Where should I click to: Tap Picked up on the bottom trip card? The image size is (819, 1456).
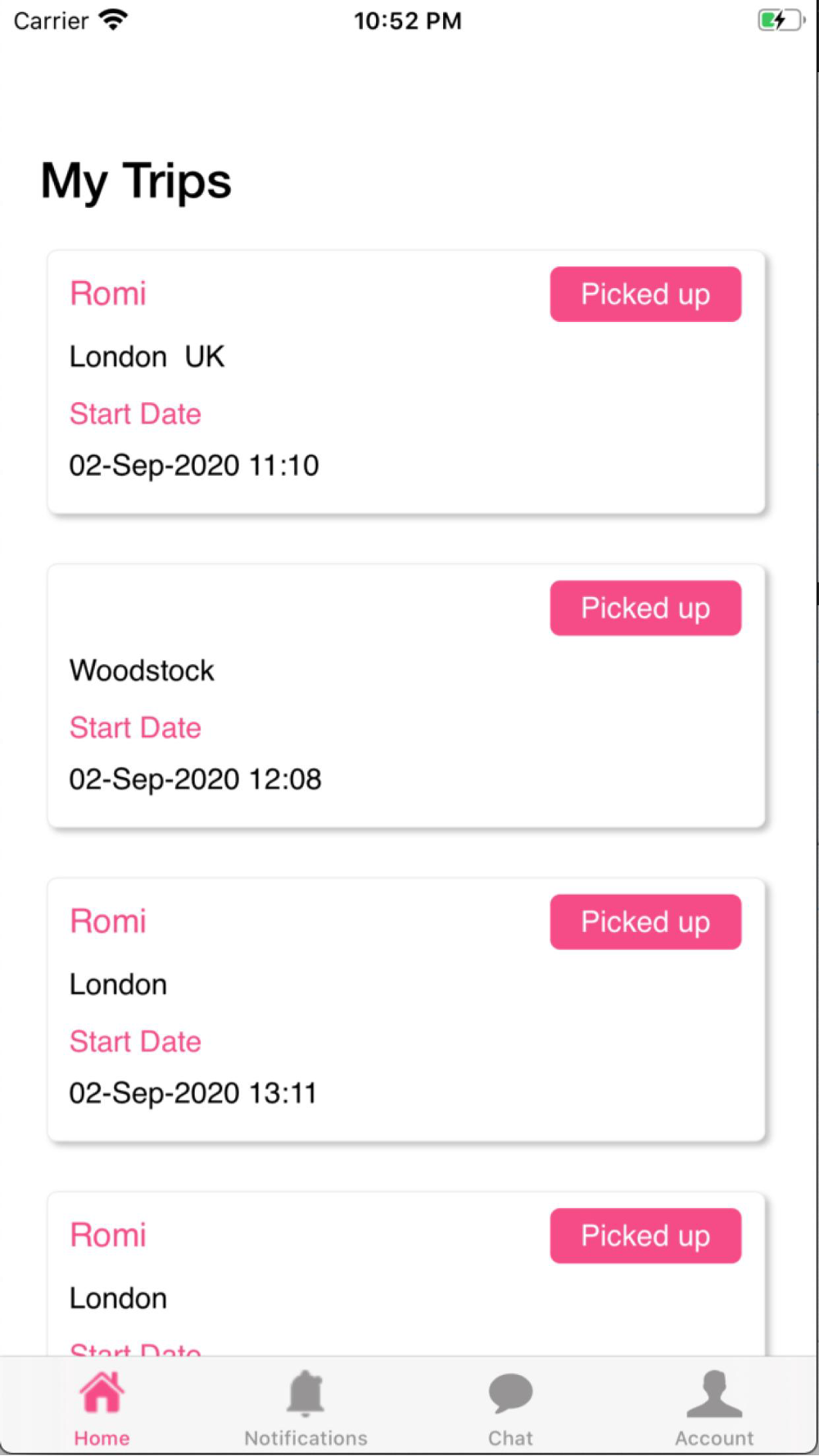[x=645, y=1236]
